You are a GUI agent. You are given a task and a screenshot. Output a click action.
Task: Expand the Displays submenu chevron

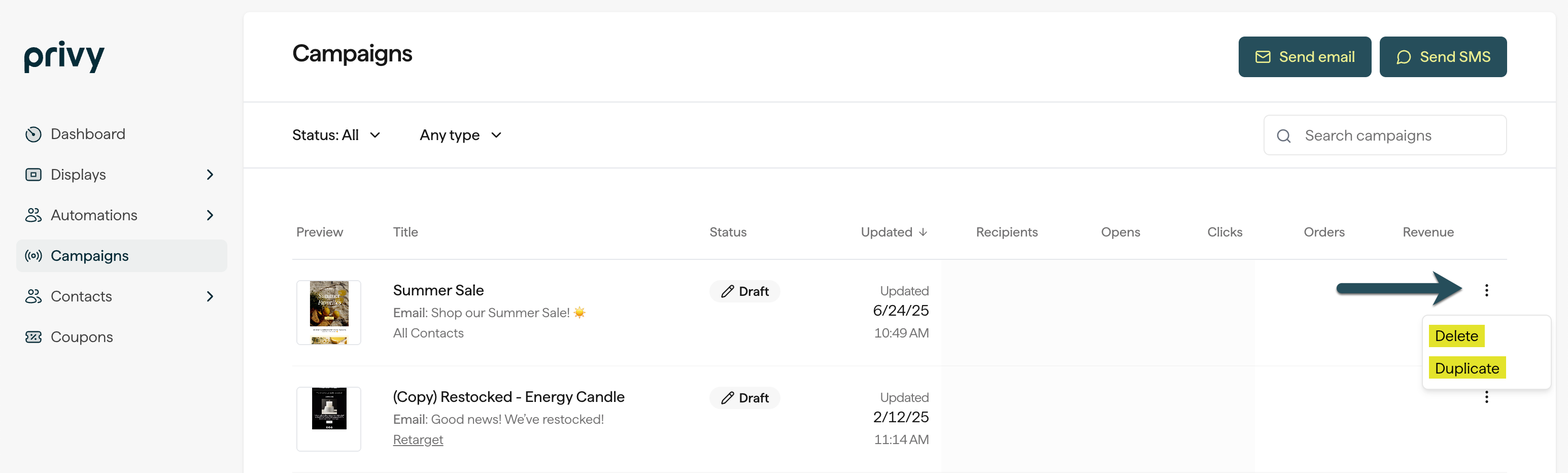[210, 175]
